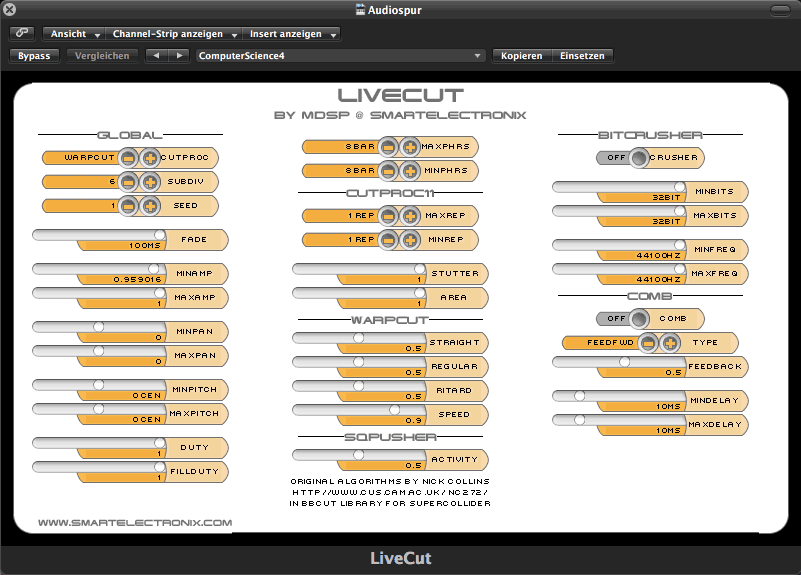This screenshot has height=575, width=801.
Task: Adjust the MAXFREQ slider knob
Action: [x=680, y=269]
